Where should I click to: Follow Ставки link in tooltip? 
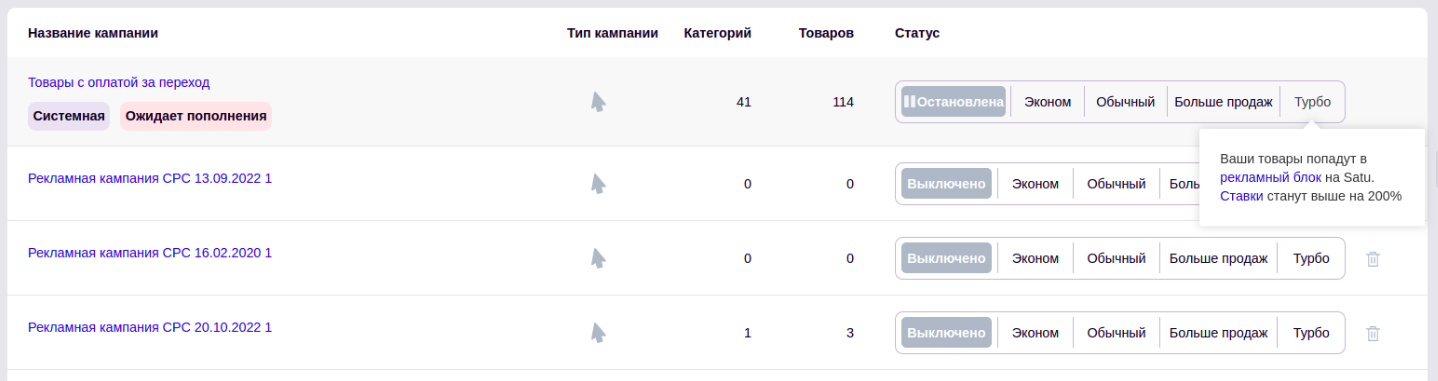[1241, 196]
